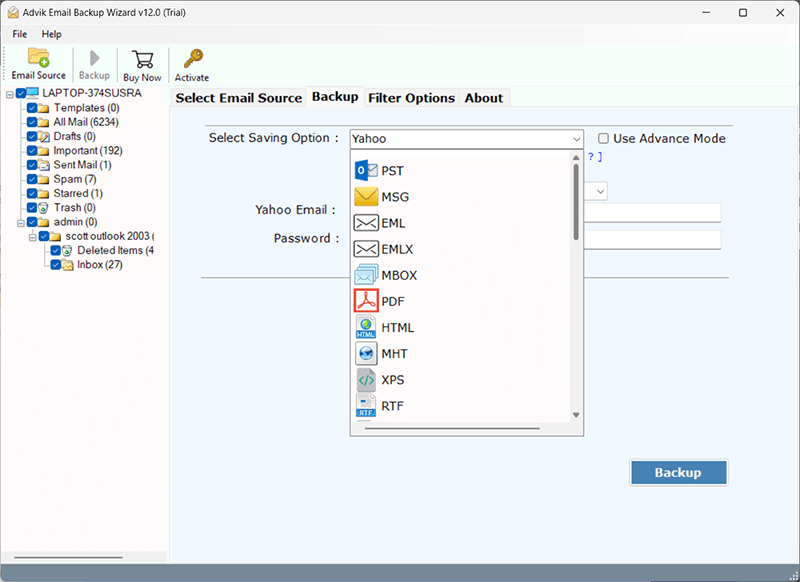800x582 pixels.
Task: Click the folder tree horizontal scrollbar
Action: (x=68, y=558)
